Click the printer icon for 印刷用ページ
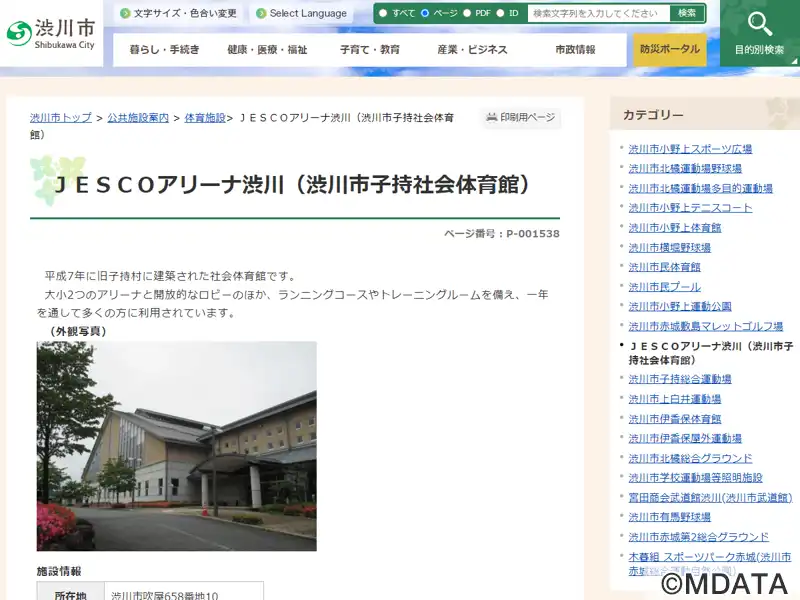Viewport: 800px width, 600px height. (x=491, y=117)
